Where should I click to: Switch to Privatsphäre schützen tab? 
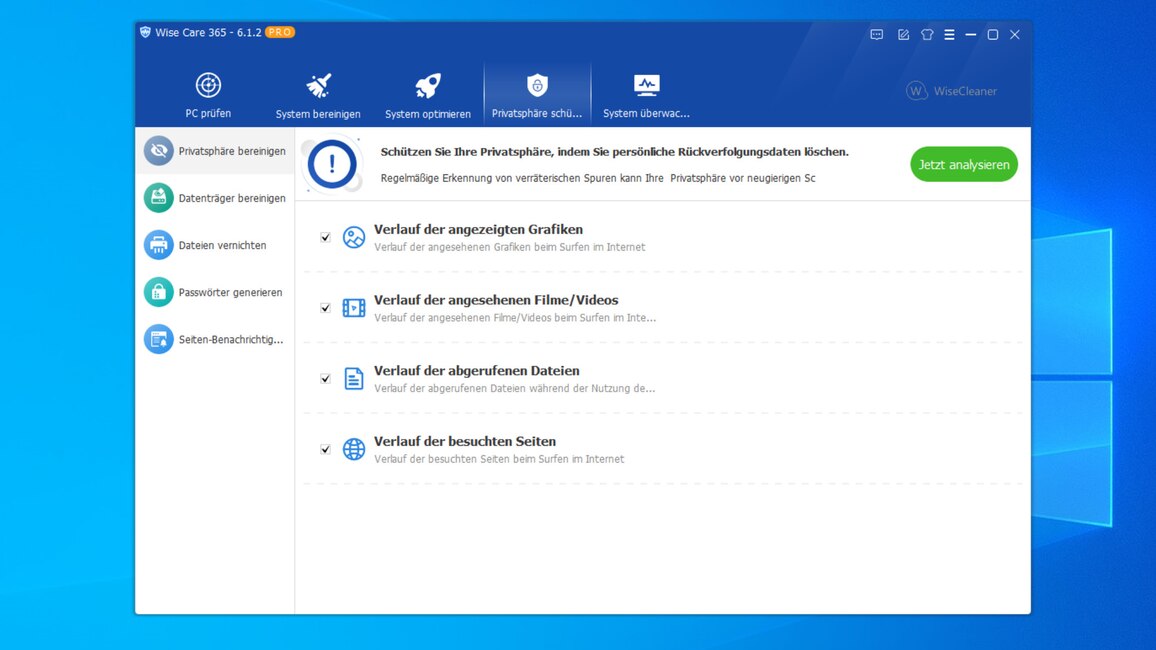537,95
